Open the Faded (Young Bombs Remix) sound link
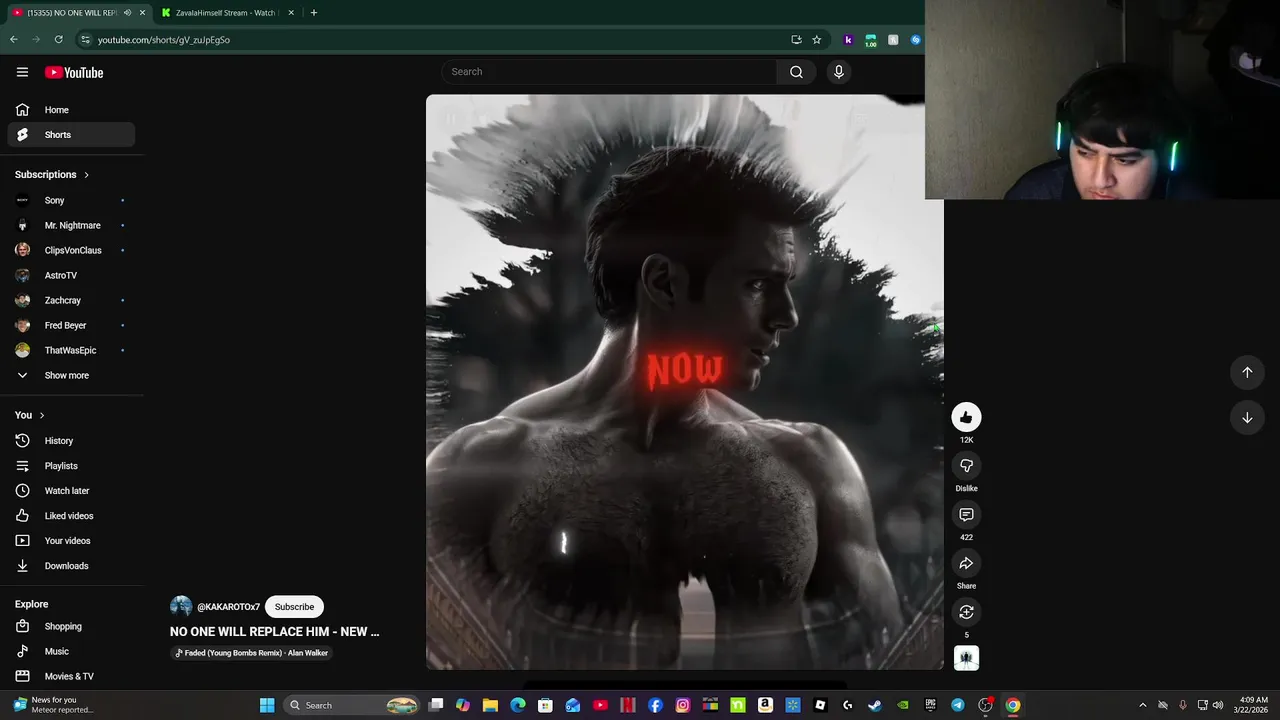 click(251, 653)
